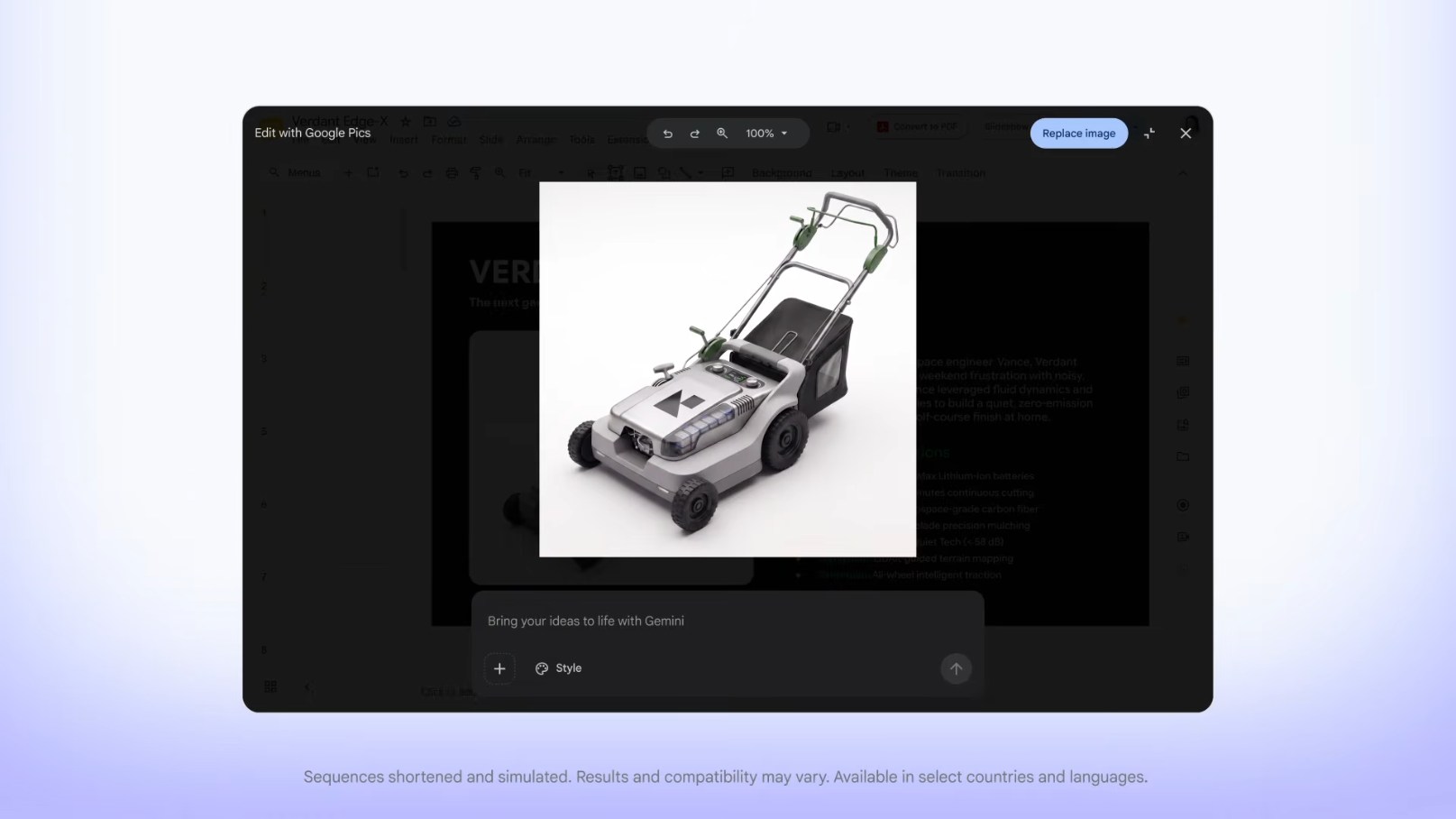Open the 100% zoom level dropdown
The height and width of the screenshot is (819, 1456).
pyautogui.click(x=767, y=133)
